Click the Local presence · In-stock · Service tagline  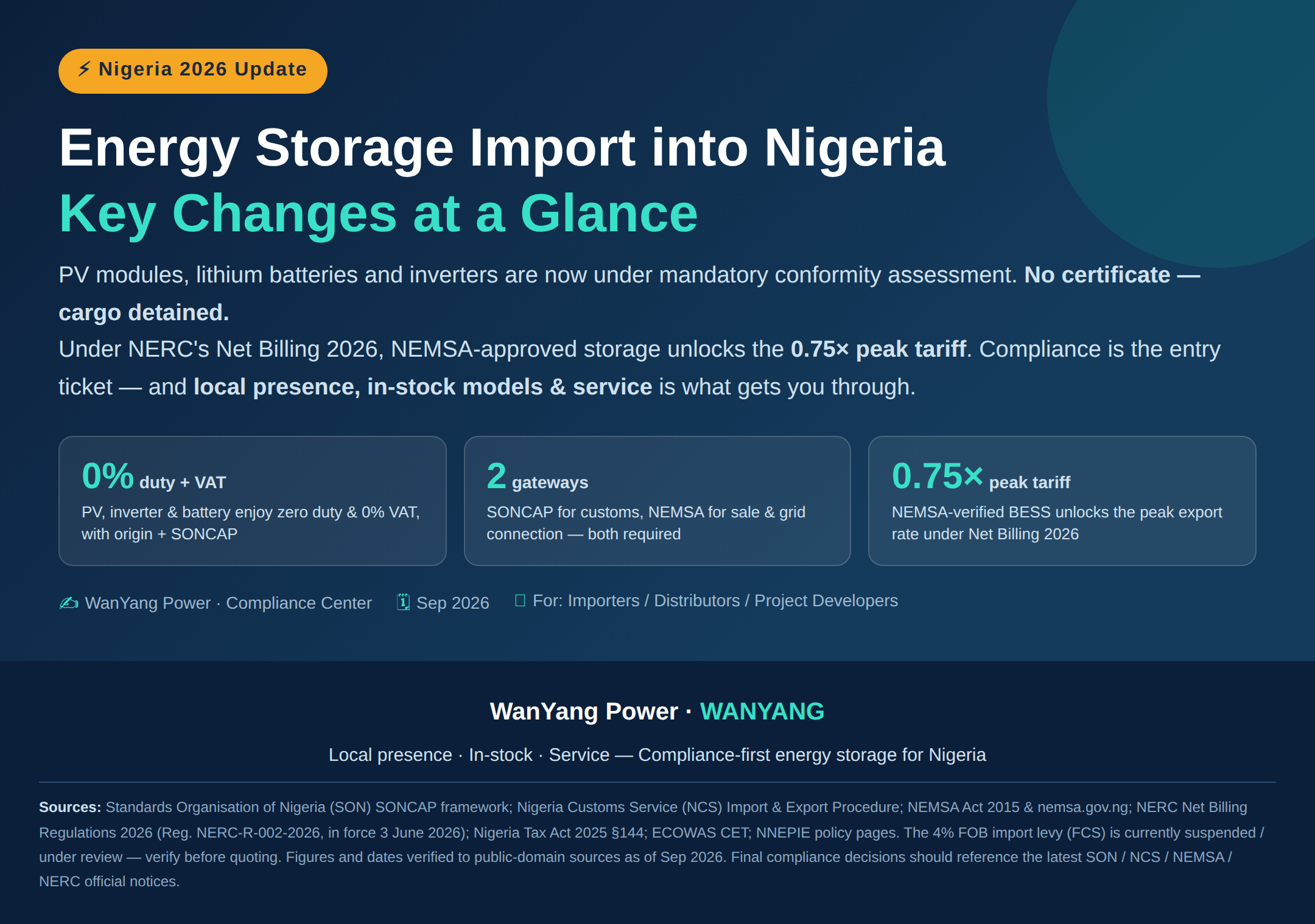(657, 755)
